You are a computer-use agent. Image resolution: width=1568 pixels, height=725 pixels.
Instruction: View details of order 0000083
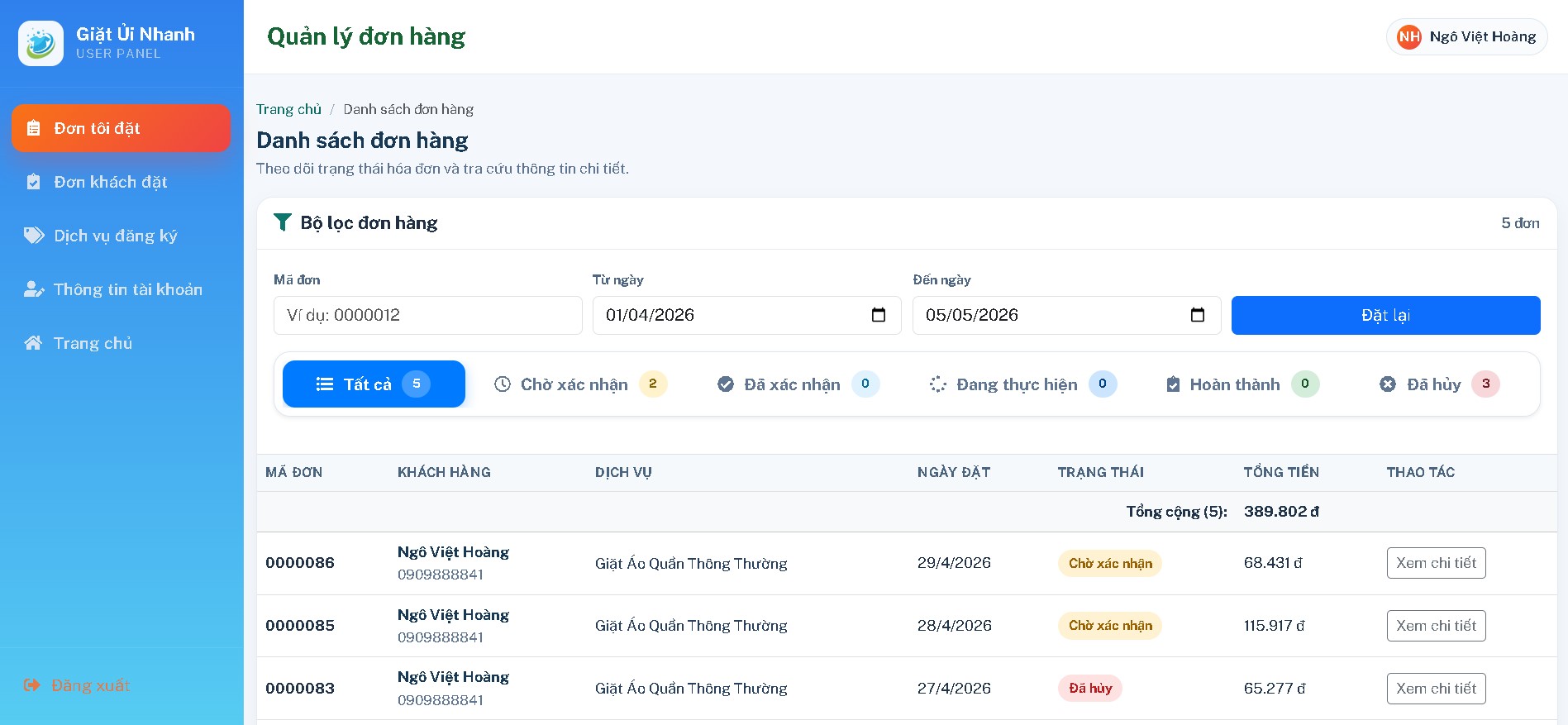pos(1436,689)
